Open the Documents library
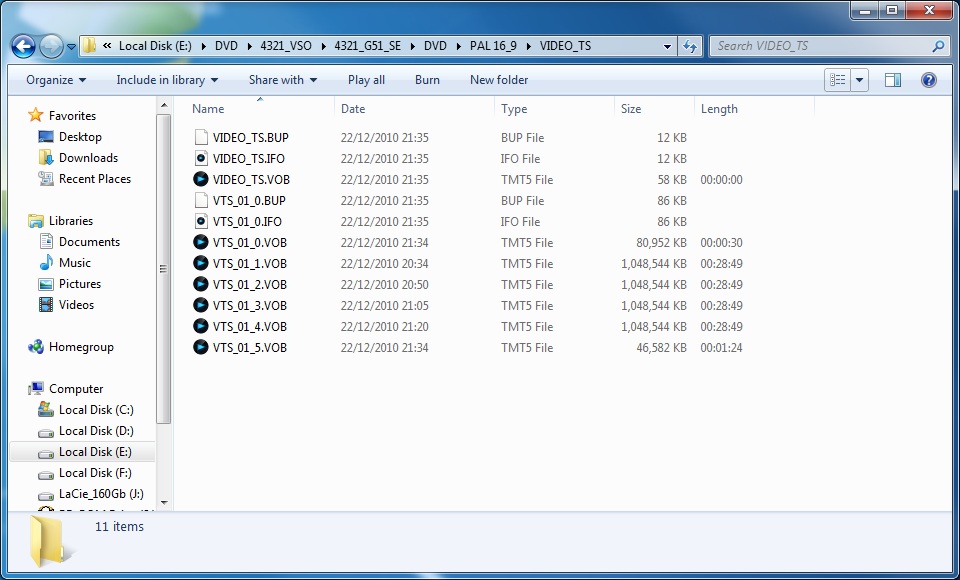Viewport: 960px width, 580px height. point(89,241)
